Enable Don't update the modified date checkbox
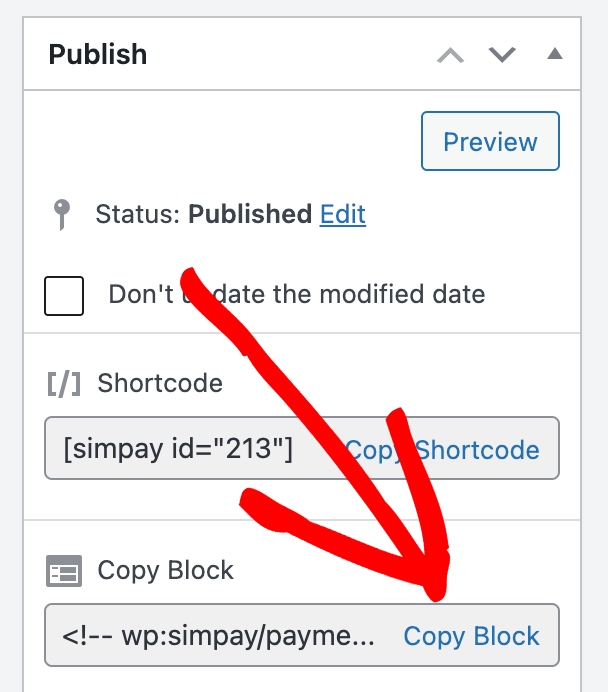 [64, 296]
